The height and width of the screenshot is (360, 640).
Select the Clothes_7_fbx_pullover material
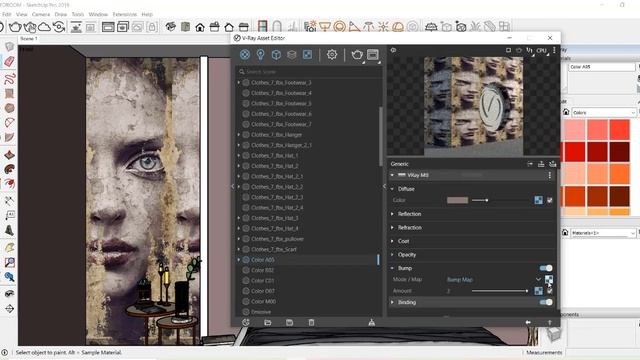pyautogui.click(x=278, y=239)
